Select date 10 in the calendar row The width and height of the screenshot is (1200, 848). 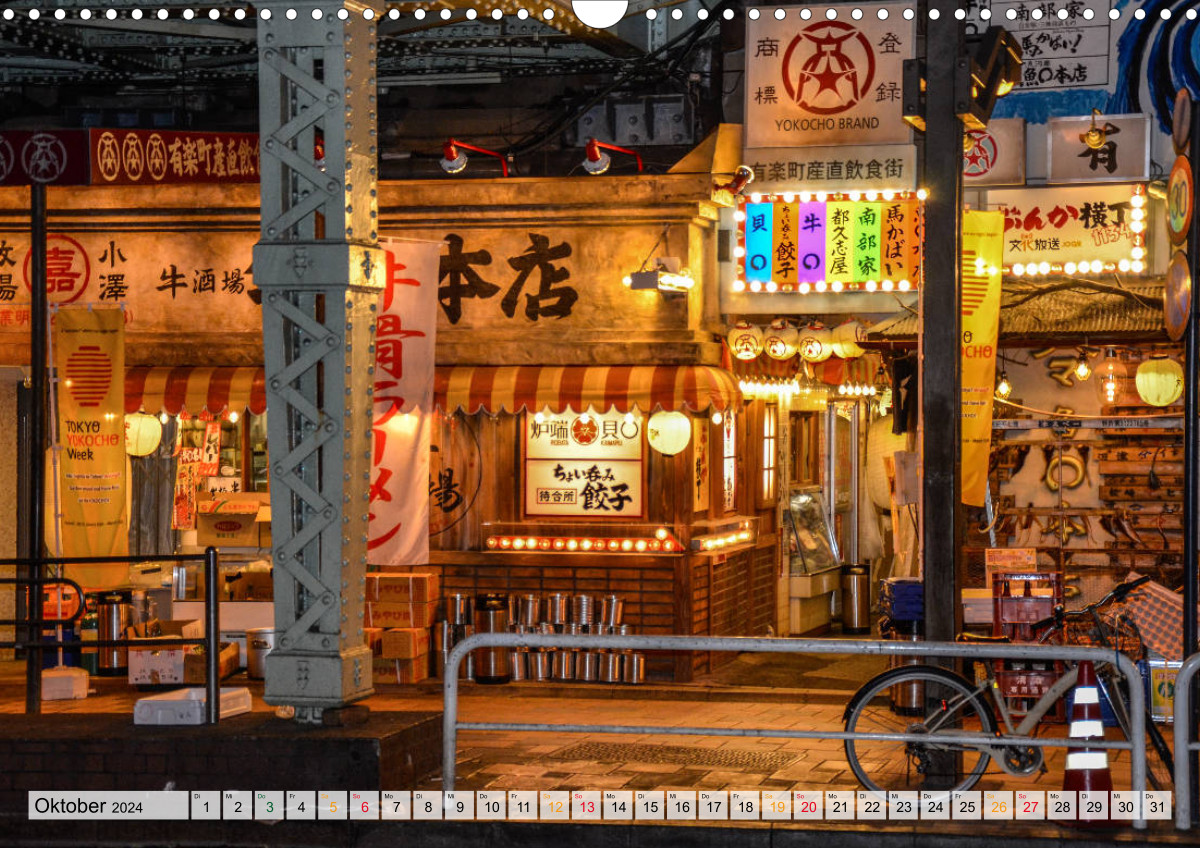click(x=490, y=806)
